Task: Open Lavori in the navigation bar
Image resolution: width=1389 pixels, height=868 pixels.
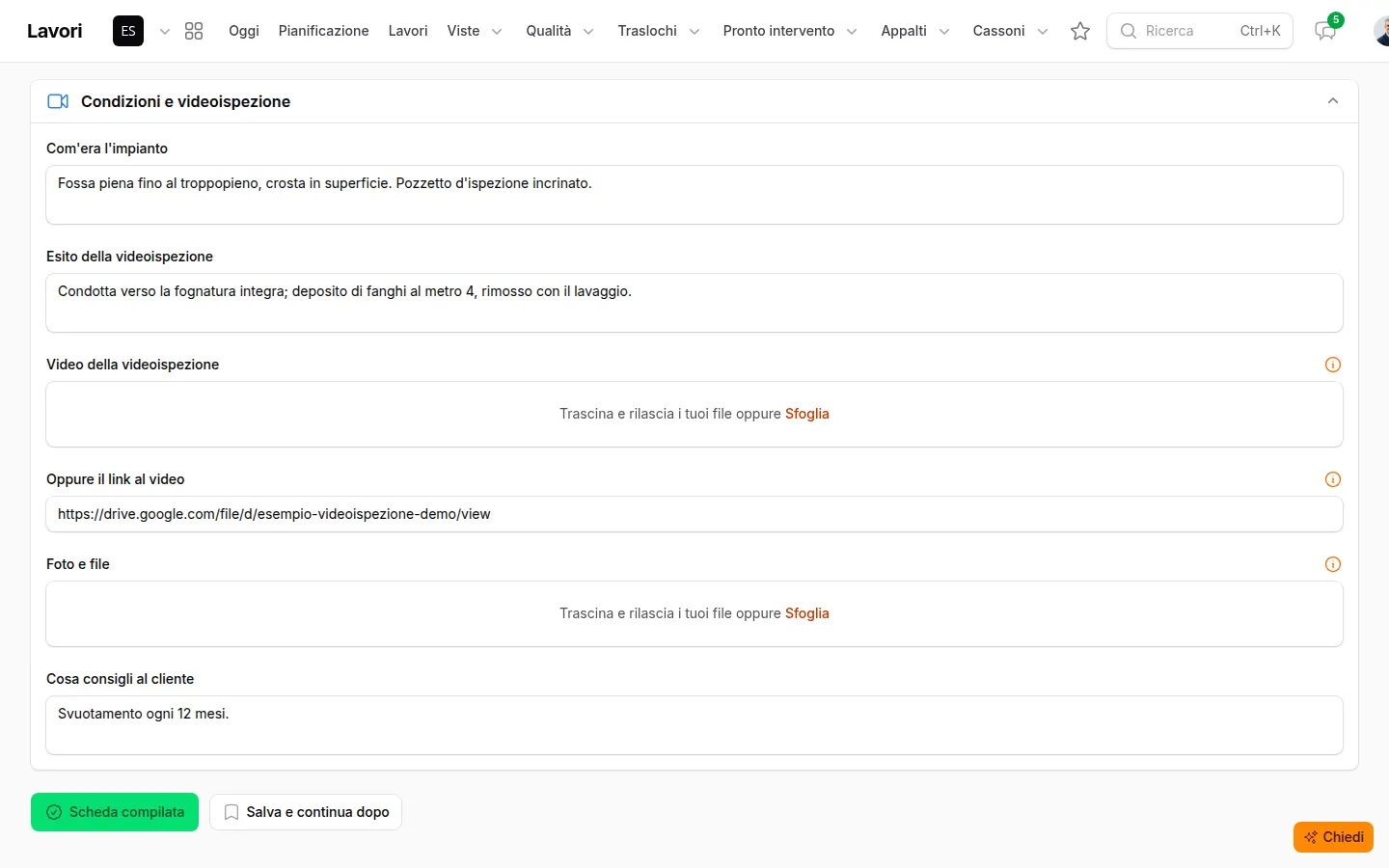Action: (x=408, y=31)
